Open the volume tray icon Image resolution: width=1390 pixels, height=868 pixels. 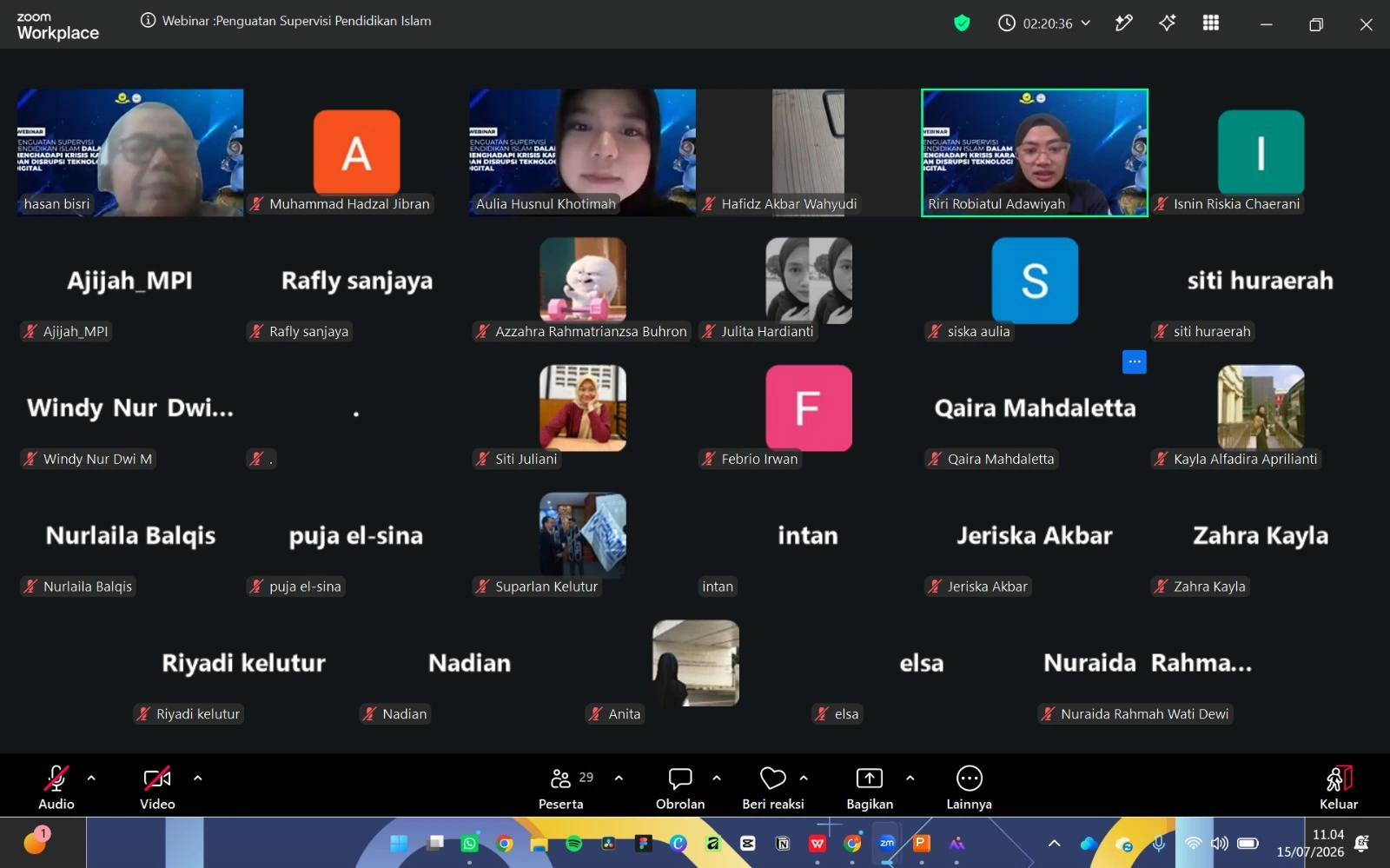tap(1220, 843)
